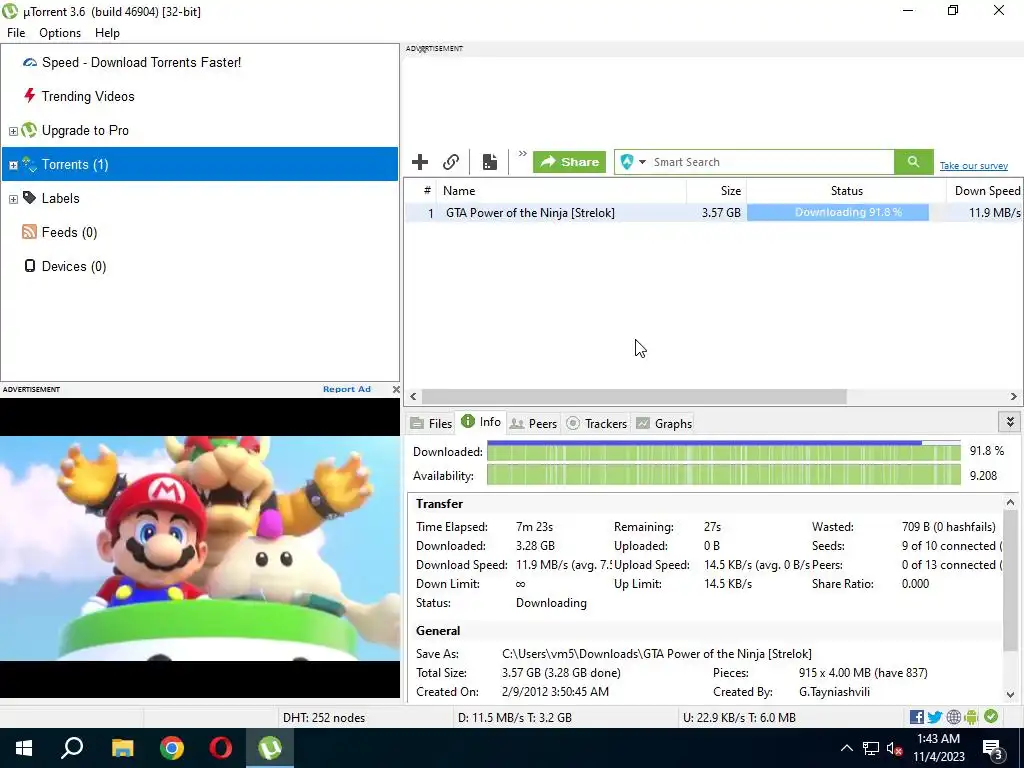
Task: Click the Facebook icon in status bar
Action: [x=917, y=717]
